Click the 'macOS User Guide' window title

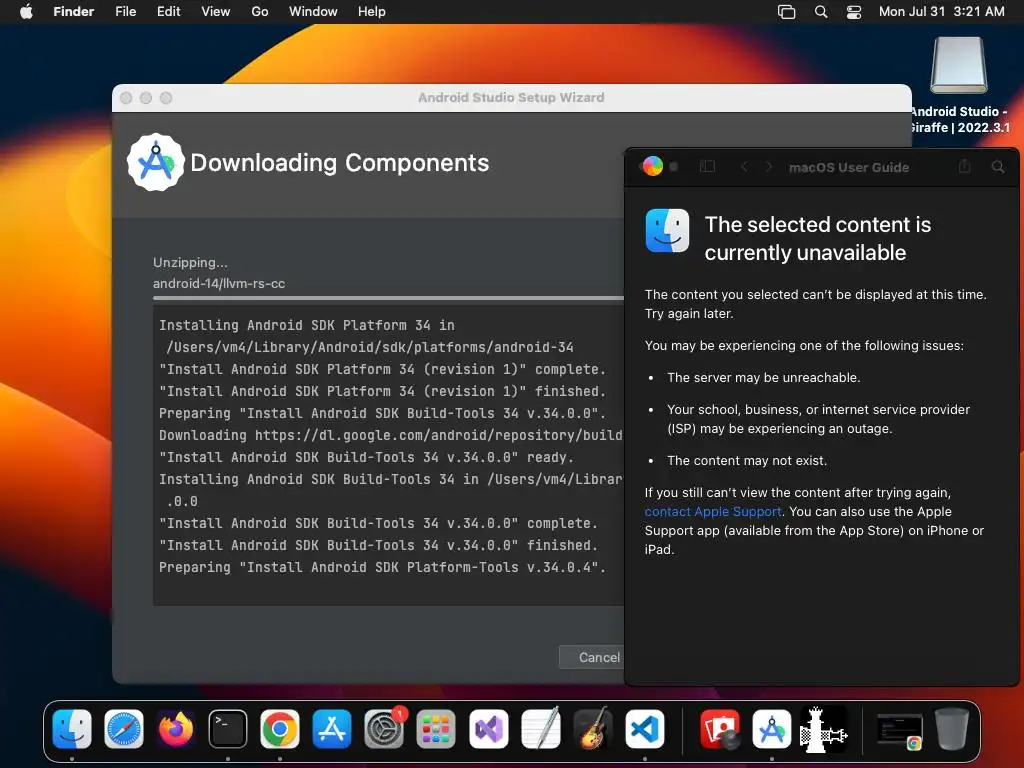[x=848, y=167]
